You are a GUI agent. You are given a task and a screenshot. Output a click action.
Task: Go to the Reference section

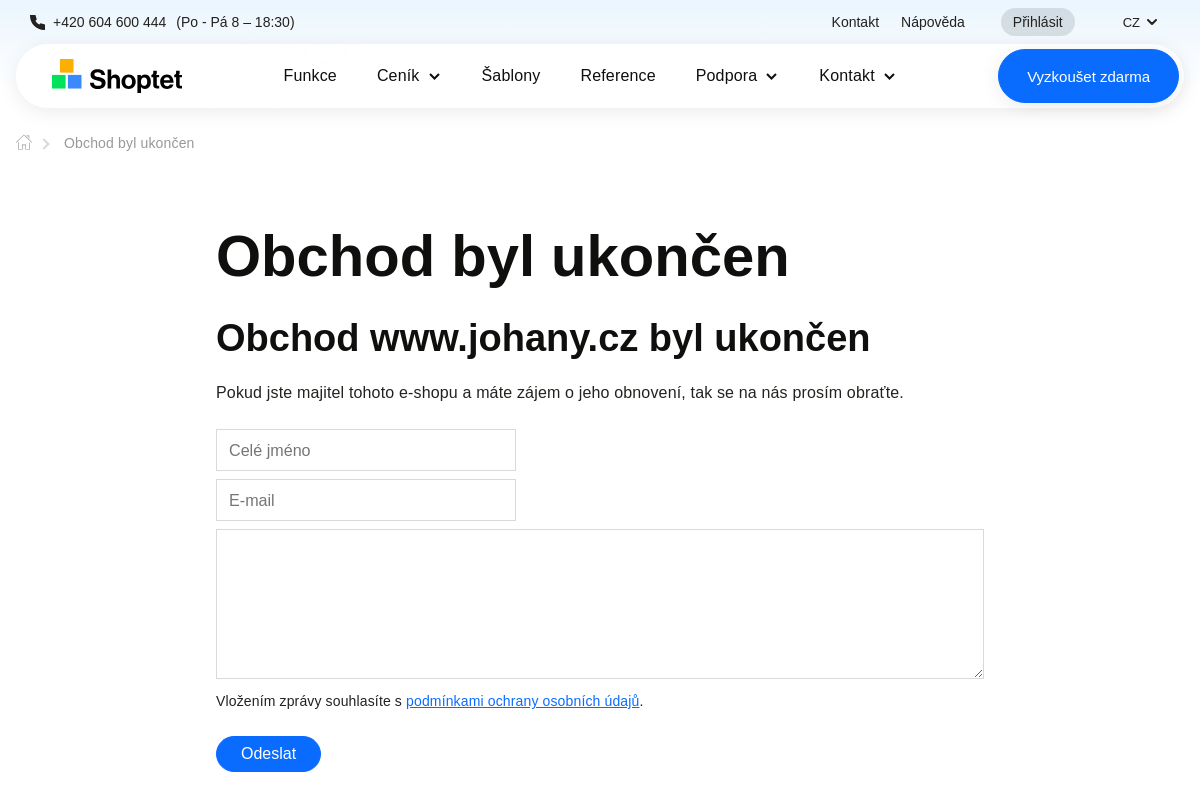(x=618, y=75)
